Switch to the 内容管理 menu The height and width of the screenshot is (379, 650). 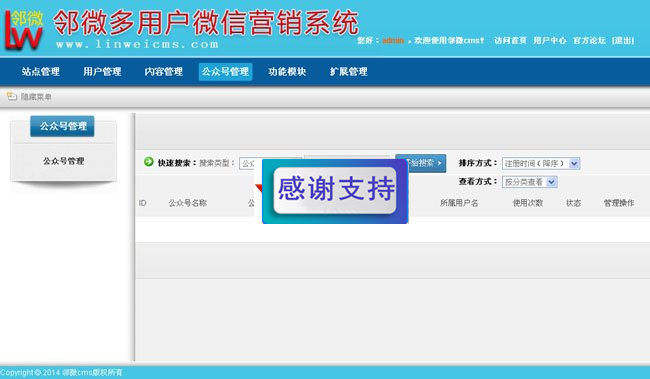coord(163,72)
